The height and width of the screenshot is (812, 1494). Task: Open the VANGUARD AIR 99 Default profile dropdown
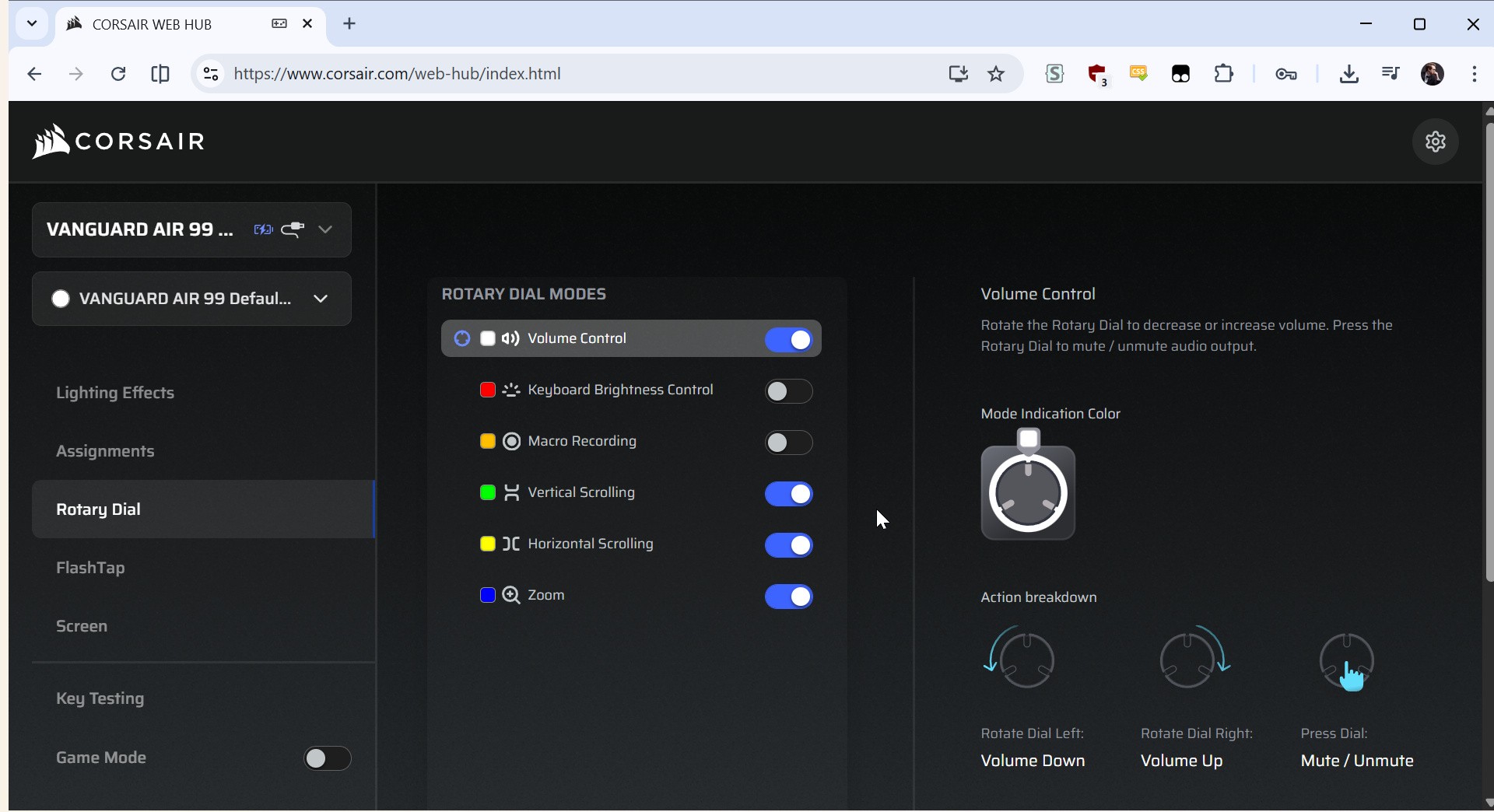click(x=320, y=299)
